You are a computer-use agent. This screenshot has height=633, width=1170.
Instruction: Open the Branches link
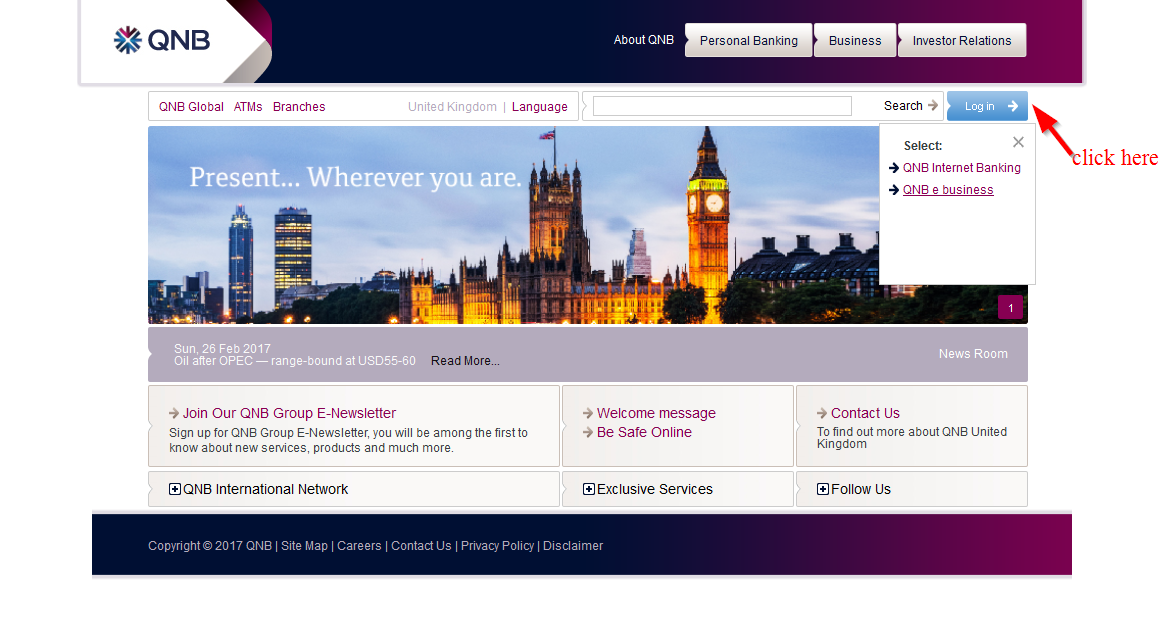299,107
